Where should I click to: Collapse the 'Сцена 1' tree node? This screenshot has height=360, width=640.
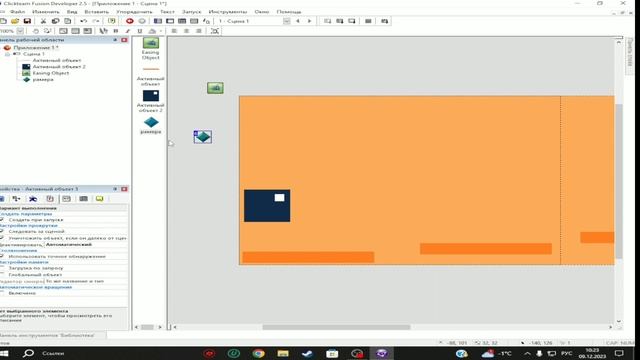pyautogui.click(x=8, y=54)
